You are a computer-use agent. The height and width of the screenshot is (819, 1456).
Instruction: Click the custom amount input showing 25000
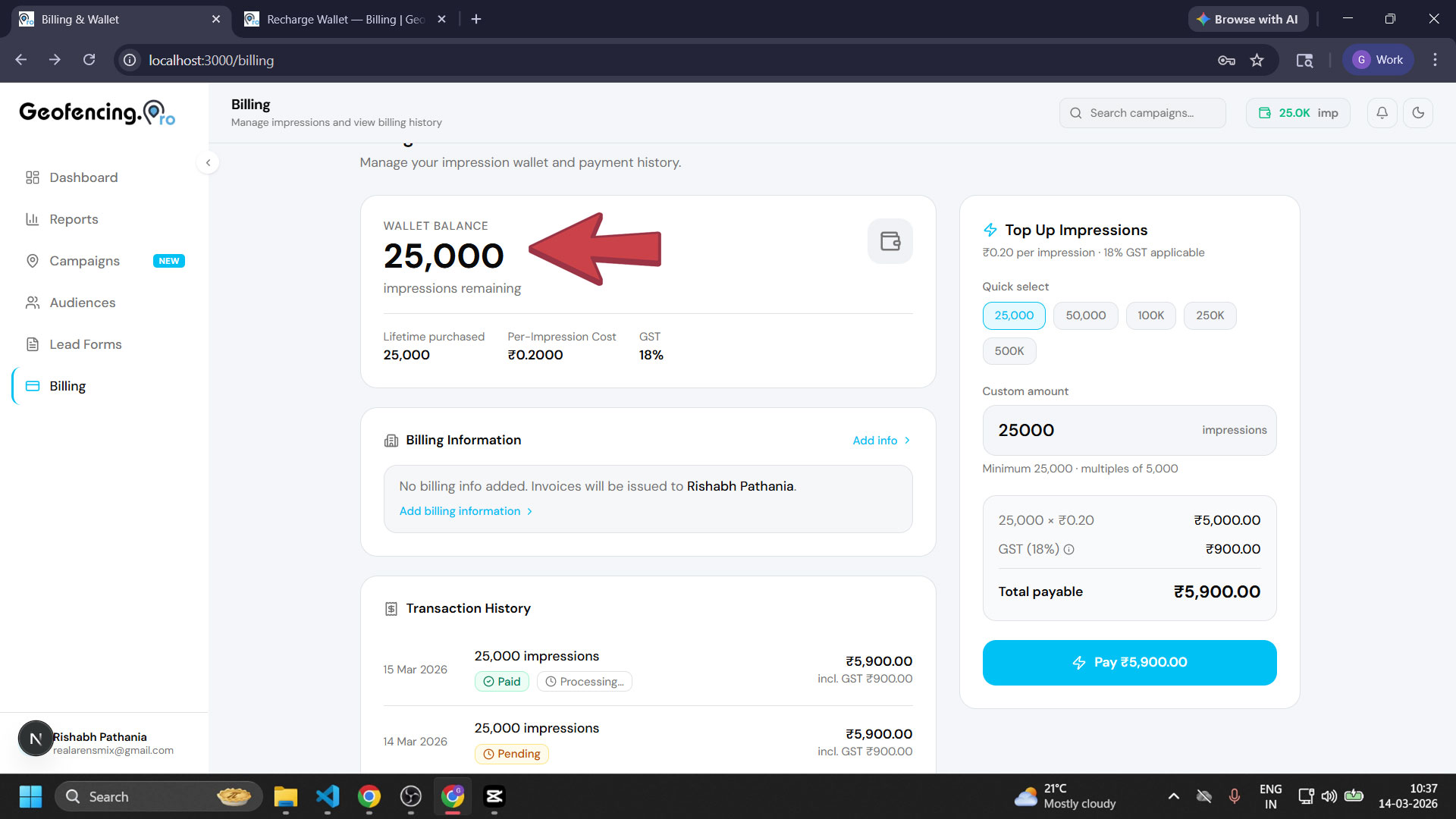(1077, 430)
